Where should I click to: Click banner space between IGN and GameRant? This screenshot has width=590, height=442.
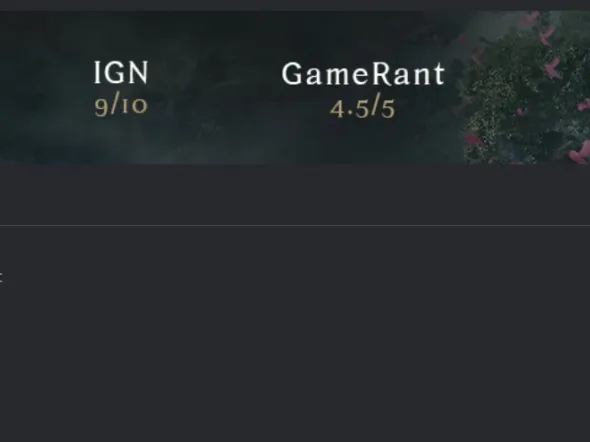pyautogui.click(x=214, y=88)
